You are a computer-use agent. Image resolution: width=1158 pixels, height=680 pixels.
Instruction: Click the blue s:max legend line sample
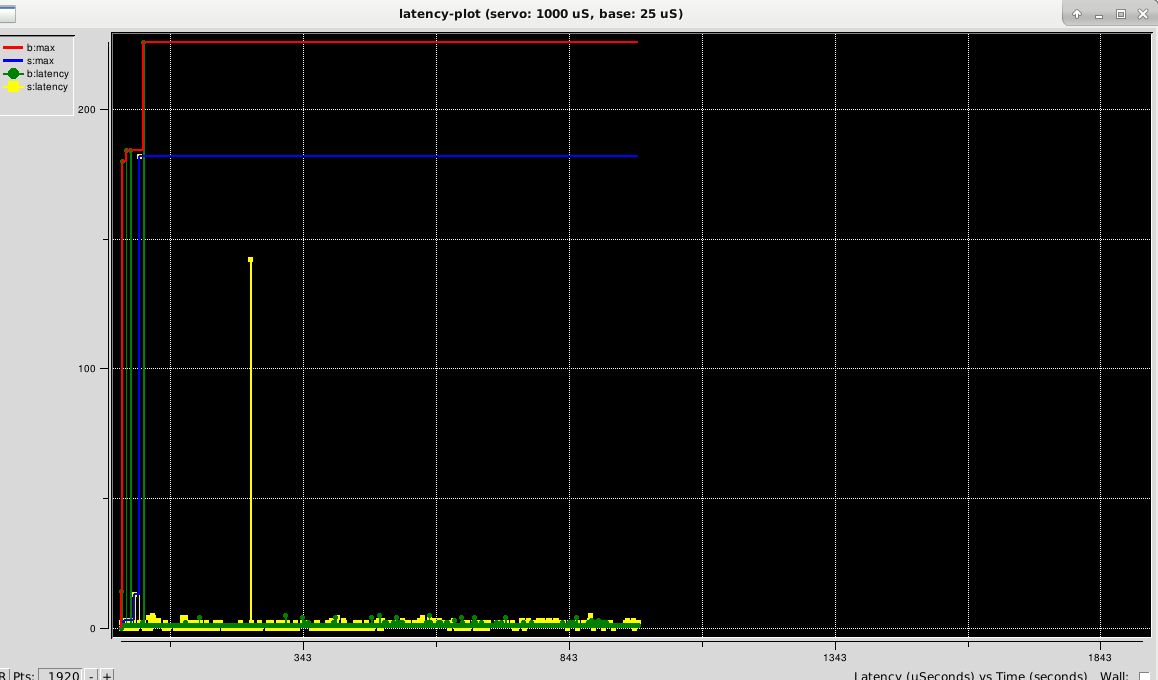click(13, 61)
